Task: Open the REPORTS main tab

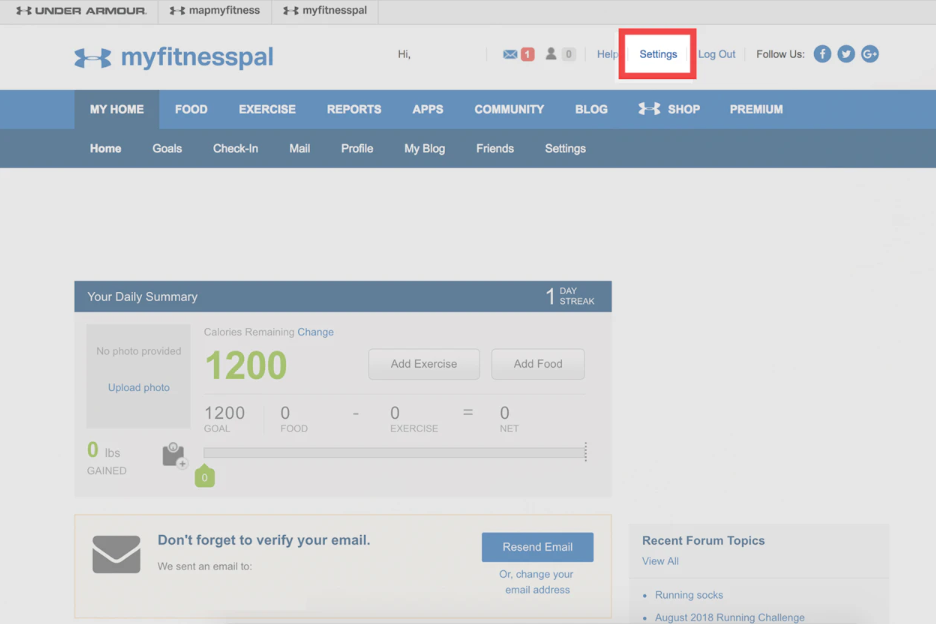Action: click(353, 109)
